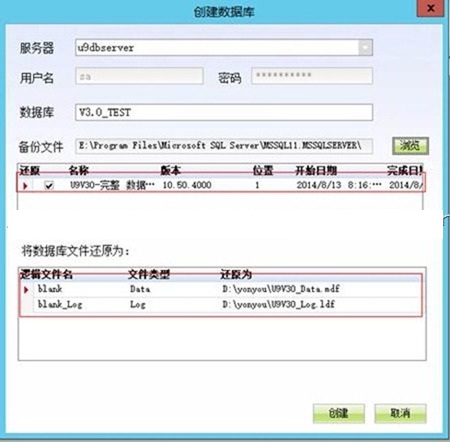This screenshot has height=442, width=450.
Task: Click the 取消 cancel button
Action: [x=400, y=413]
